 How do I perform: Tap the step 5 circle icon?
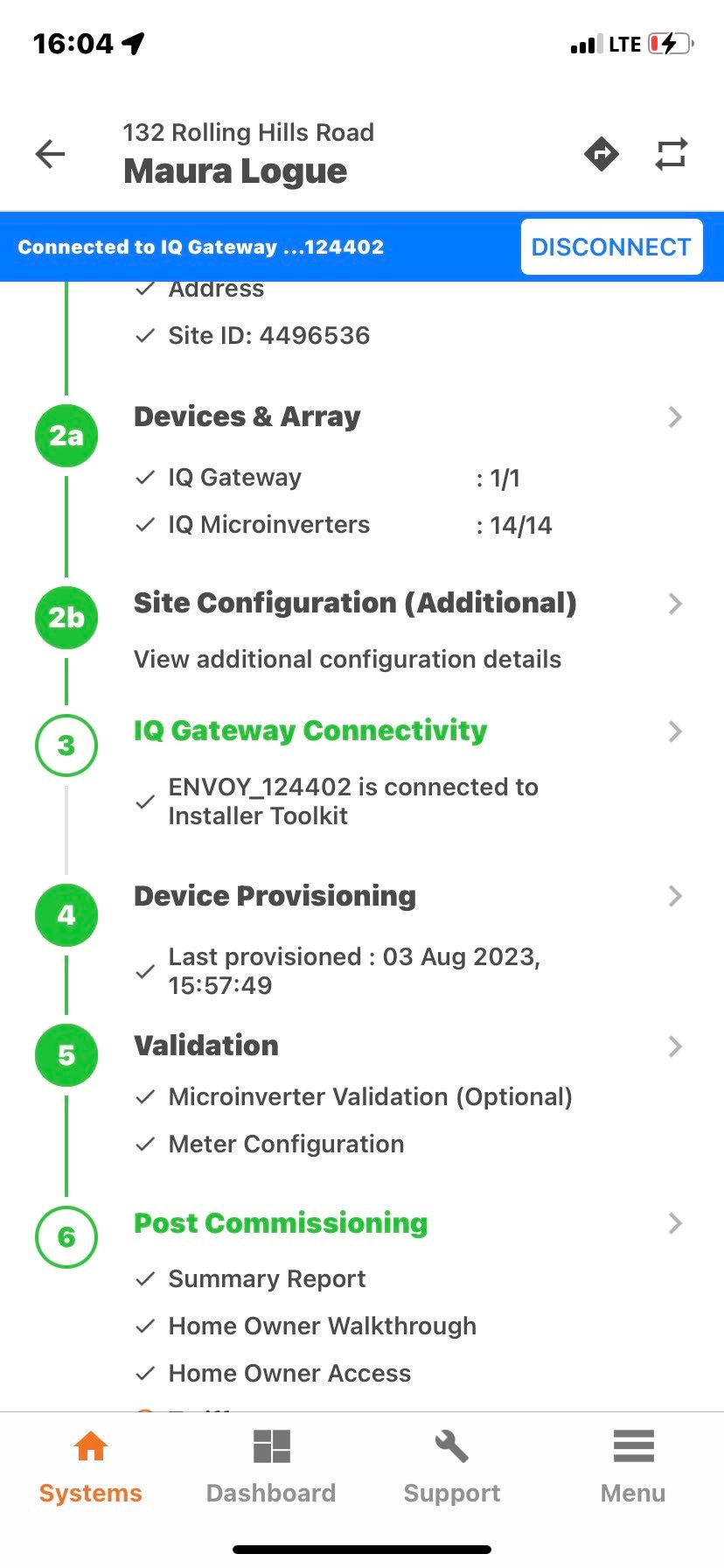pos(66,1055)
